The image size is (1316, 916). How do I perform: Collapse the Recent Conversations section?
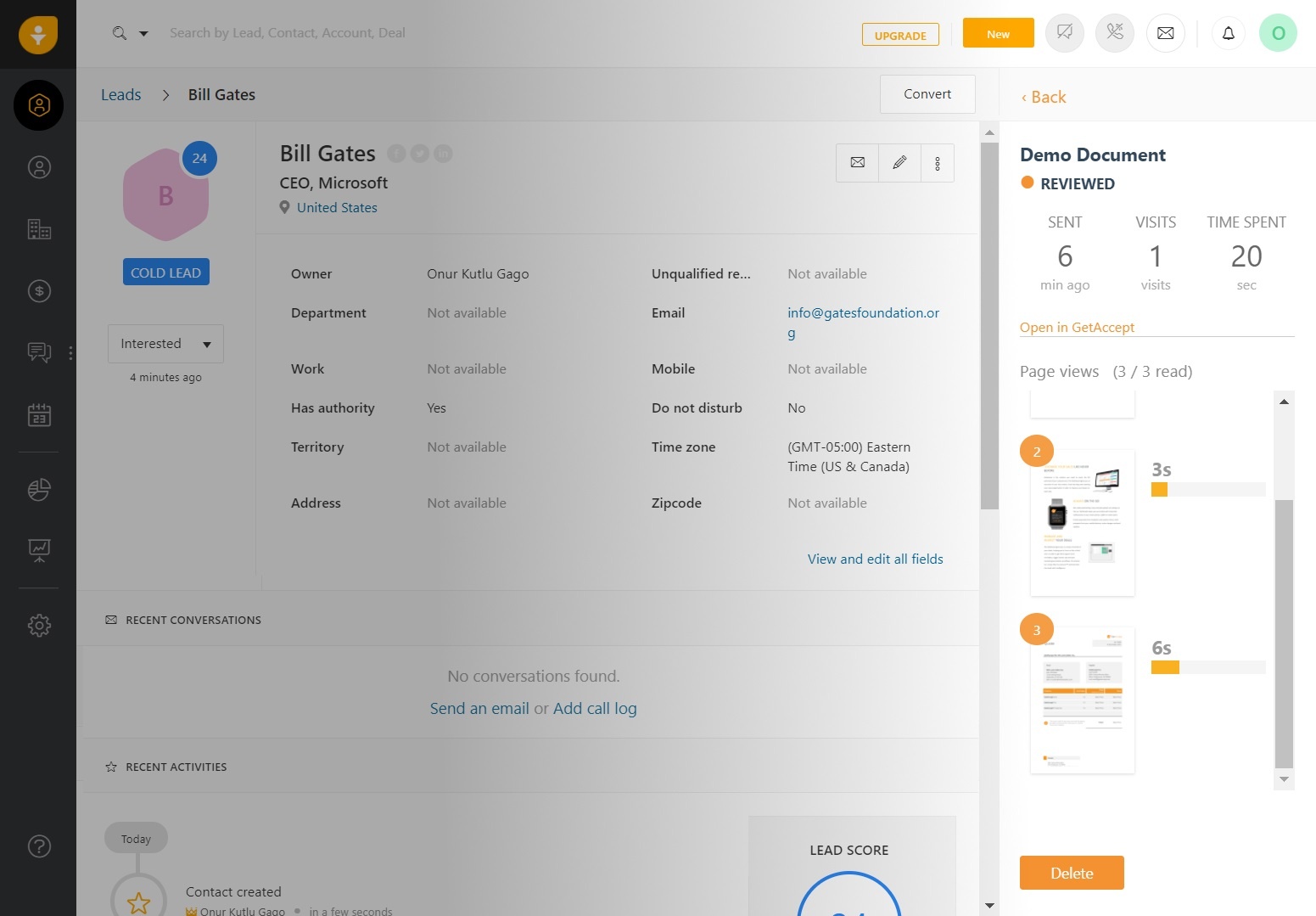point(193,620)
